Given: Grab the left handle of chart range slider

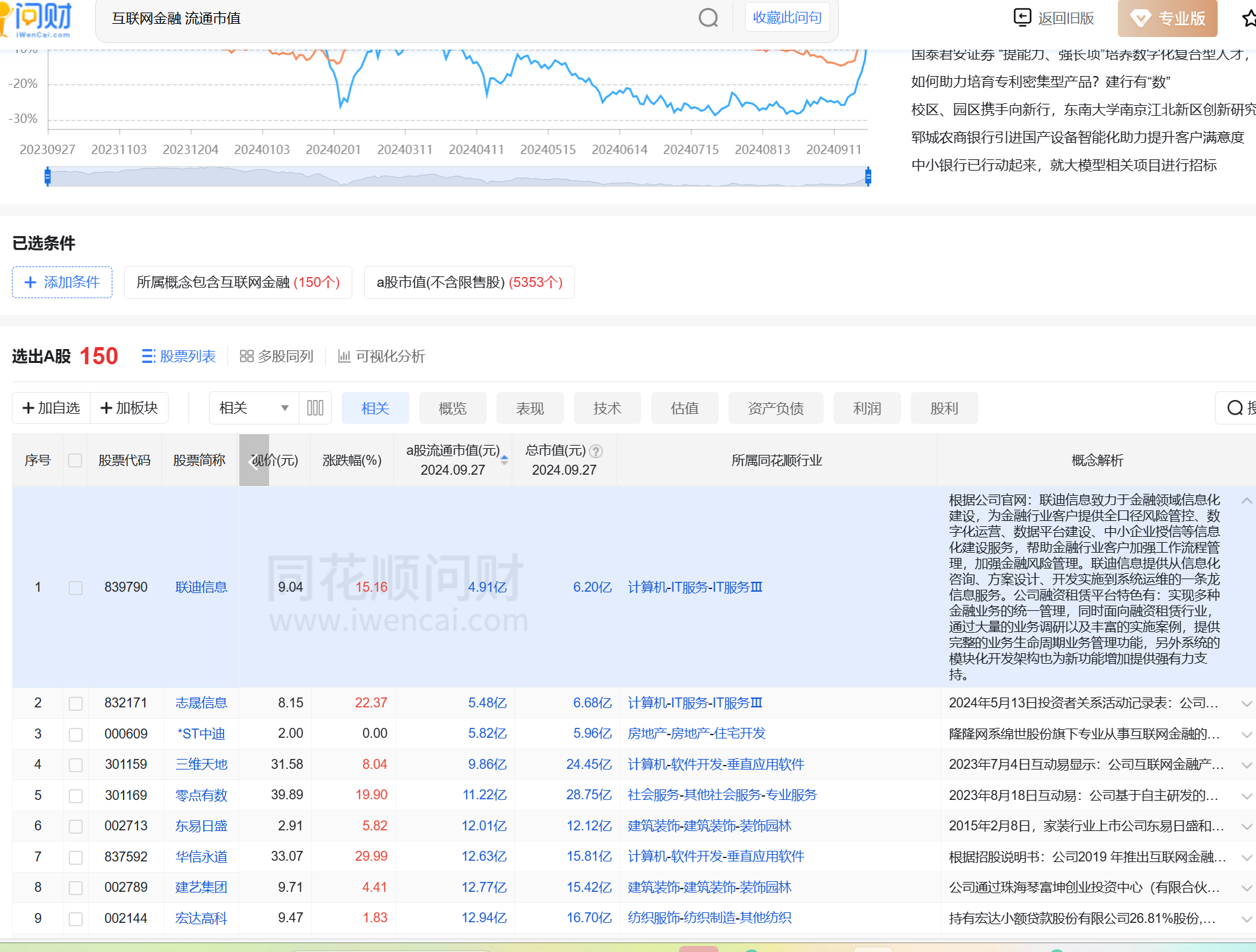Looking at the screenshot, I should [x=48, y=177].
